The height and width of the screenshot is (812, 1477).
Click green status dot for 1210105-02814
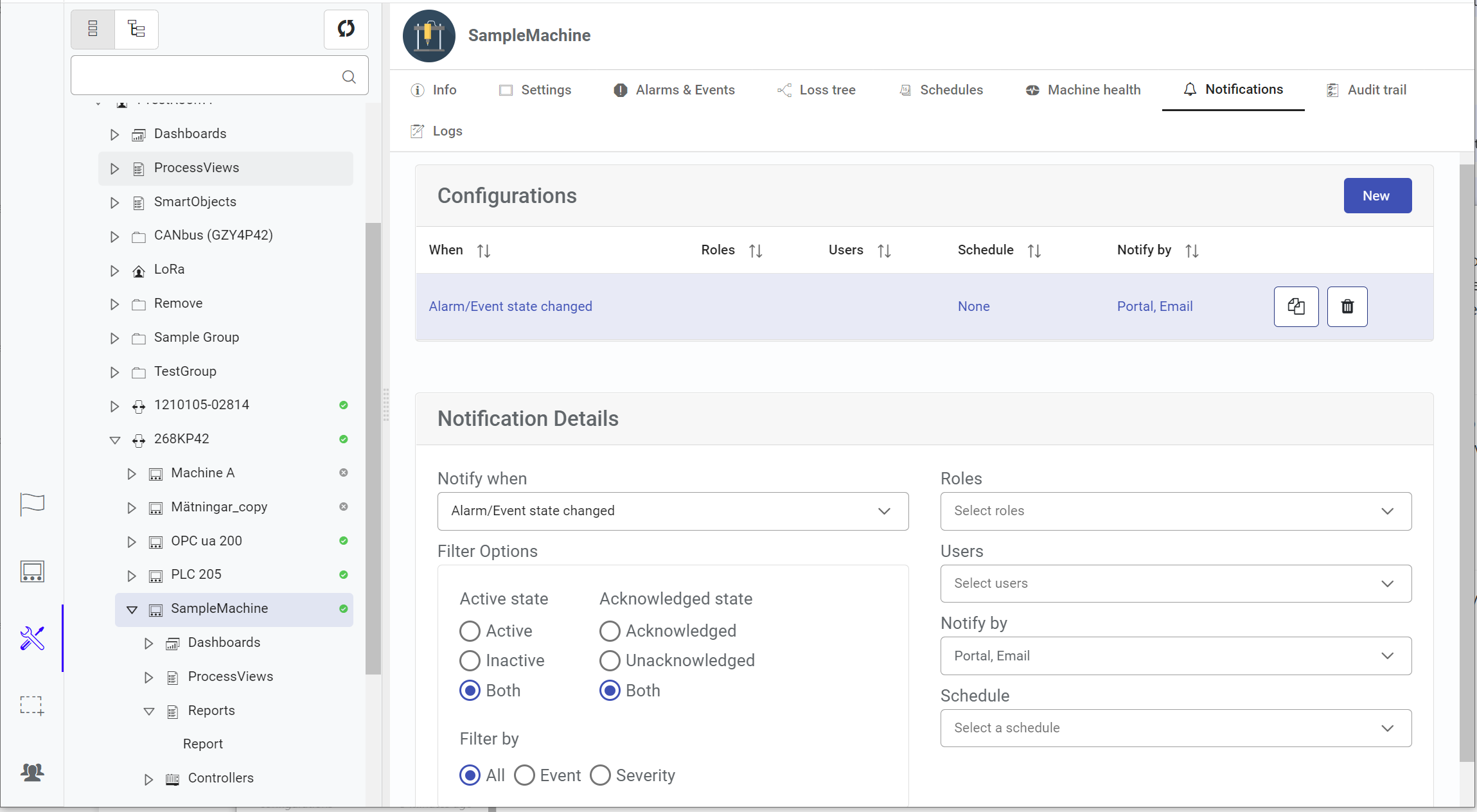click(x=344, y=405)
